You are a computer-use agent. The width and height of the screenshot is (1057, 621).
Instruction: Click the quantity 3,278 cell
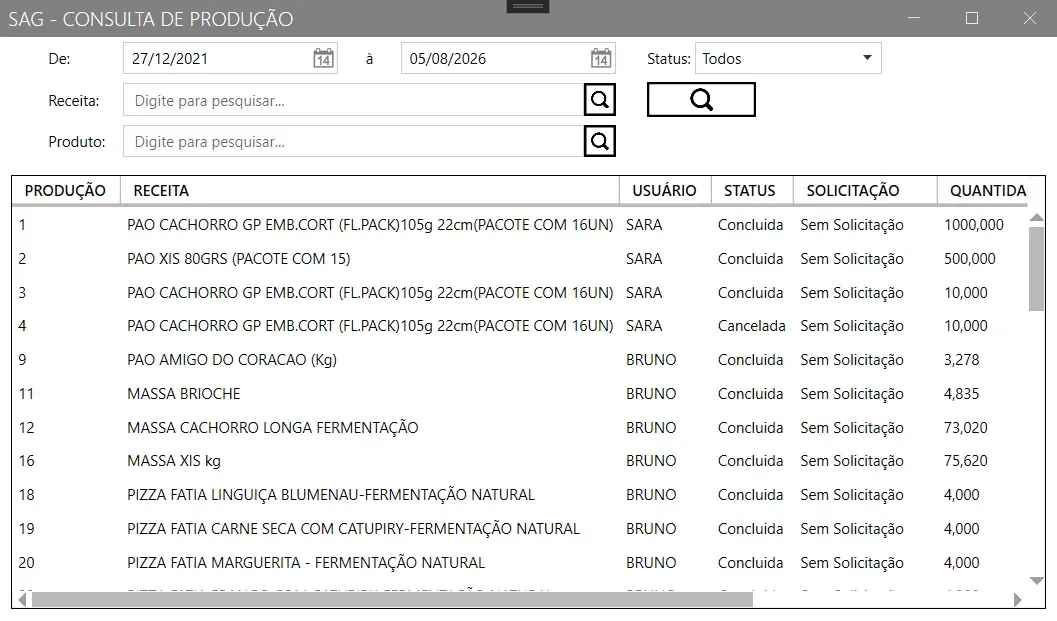[961, 359]
